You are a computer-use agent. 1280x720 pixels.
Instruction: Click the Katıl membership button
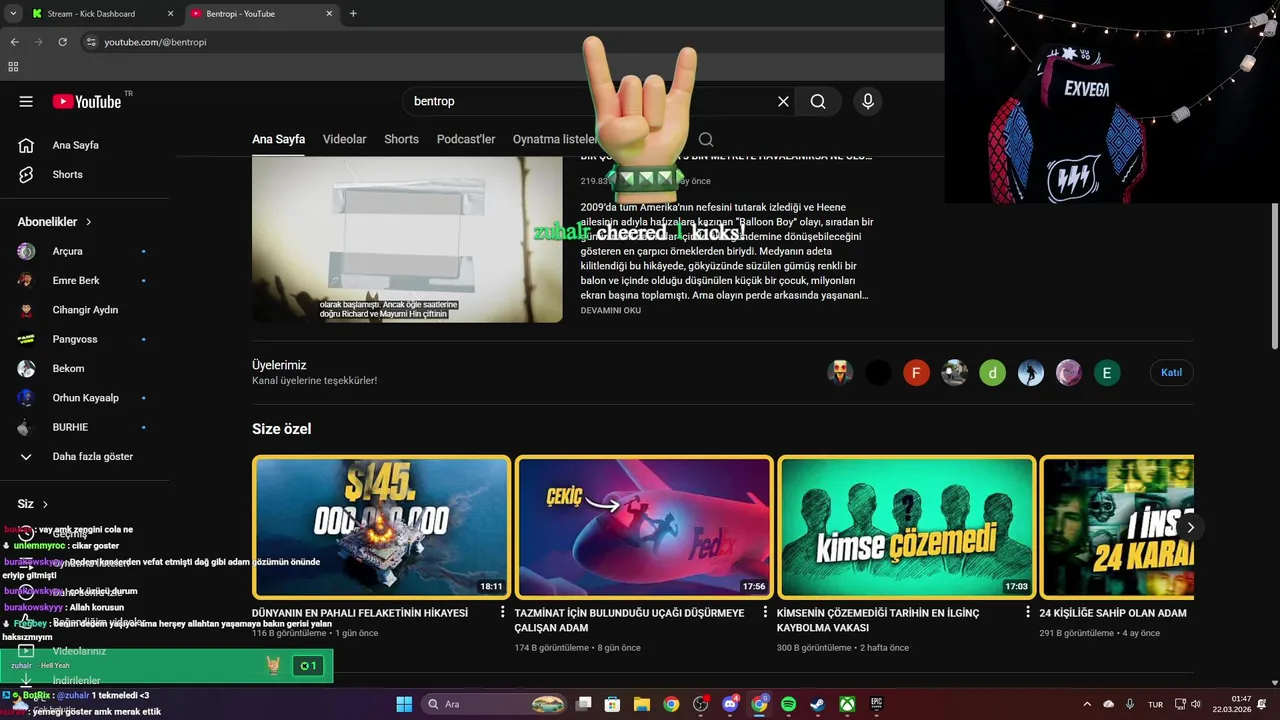point(1171,373)
